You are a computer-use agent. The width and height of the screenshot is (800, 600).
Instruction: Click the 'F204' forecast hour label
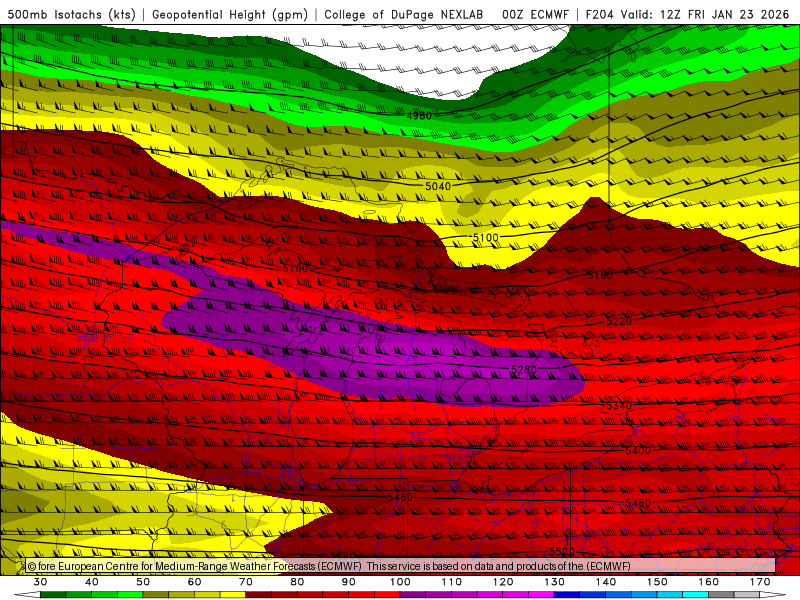point(599,14)
